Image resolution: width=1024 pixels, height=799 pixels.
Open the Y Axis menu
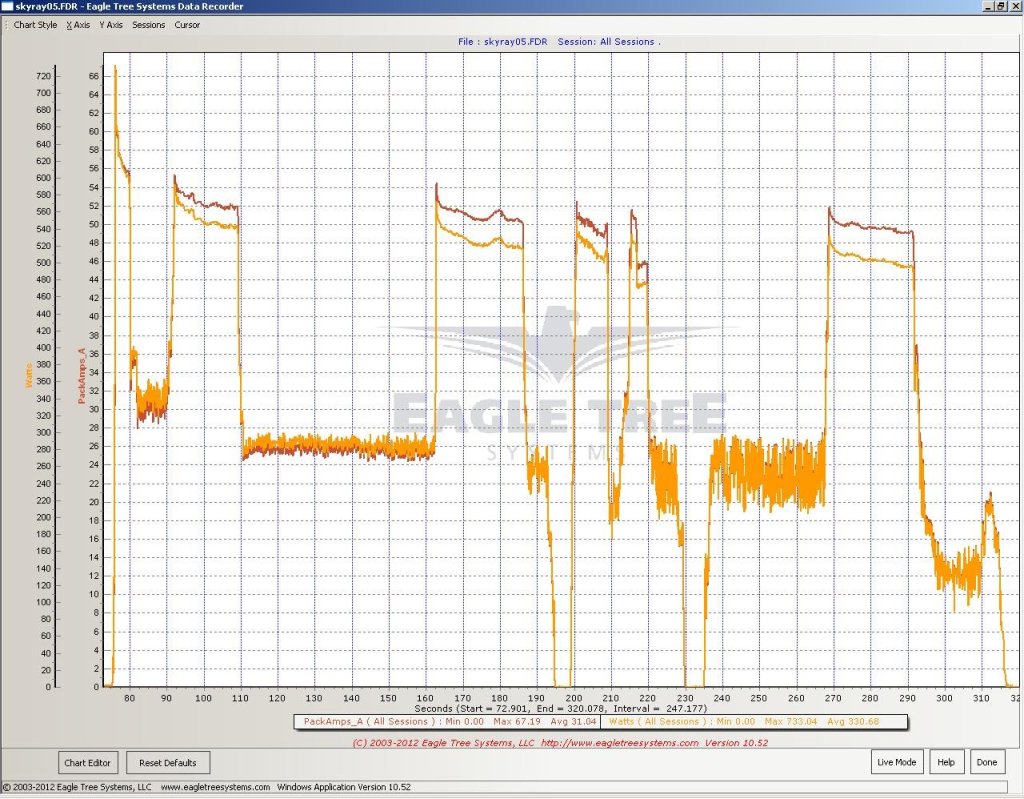tap(110, 25)
